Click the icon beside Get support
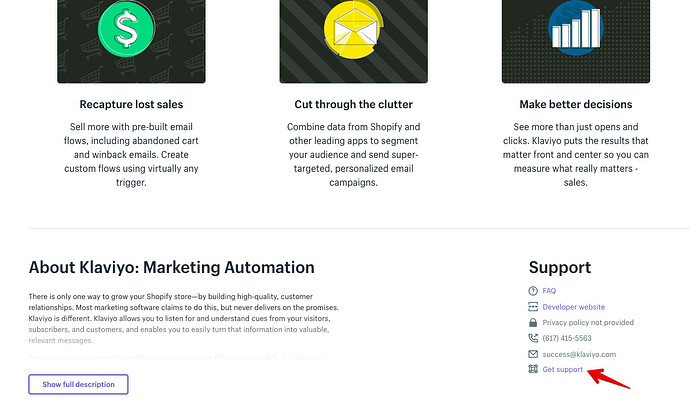690x409 pixels. point(533,370)
